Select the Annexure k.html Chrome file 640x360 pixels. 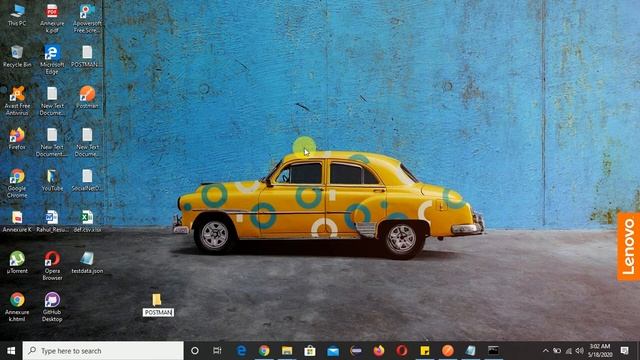17,307
